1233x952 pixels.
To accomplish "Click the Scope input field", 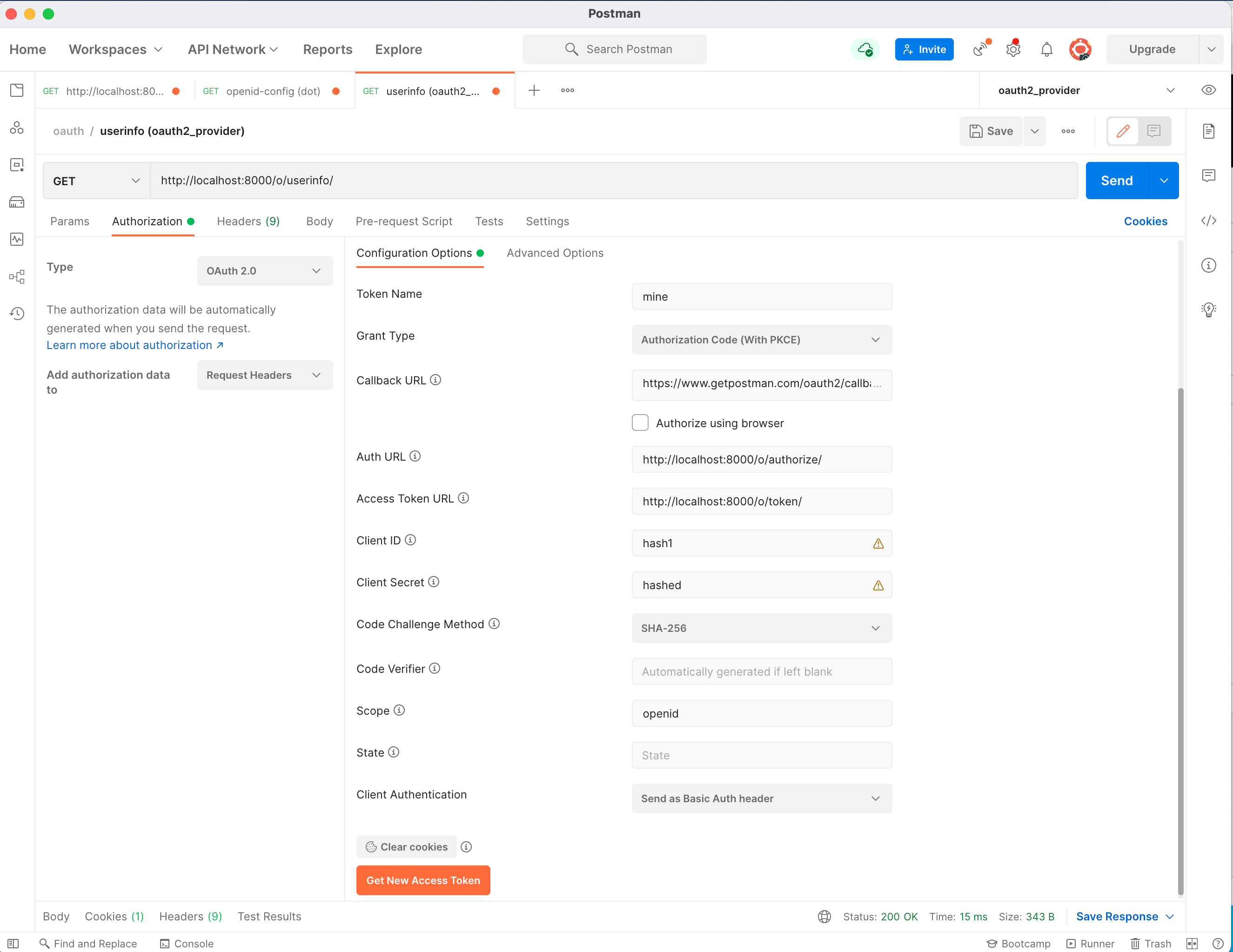I will [762, 713].
